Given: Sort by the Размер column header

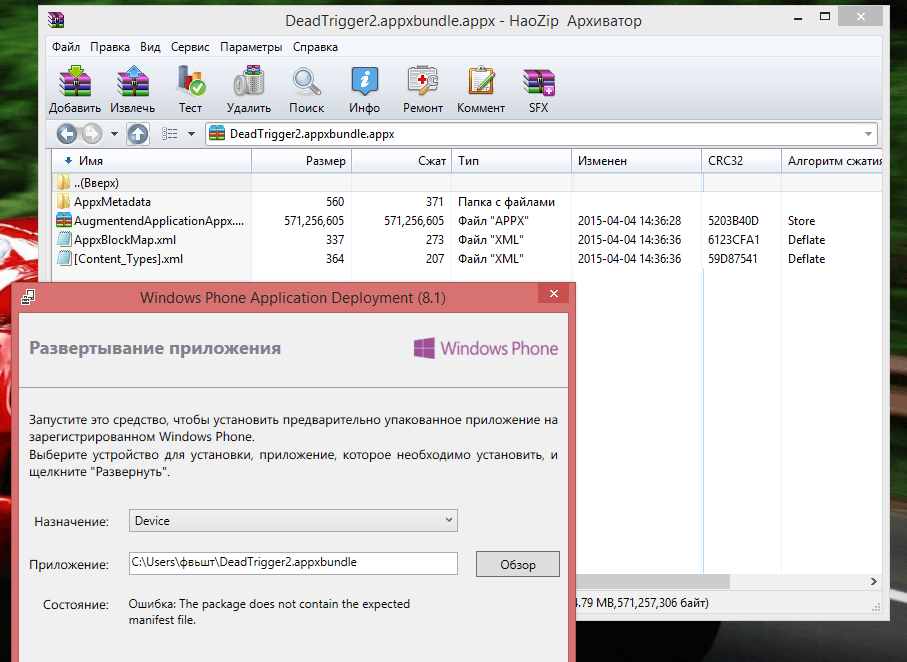Looking at the screenshot, I should (302, 161).
